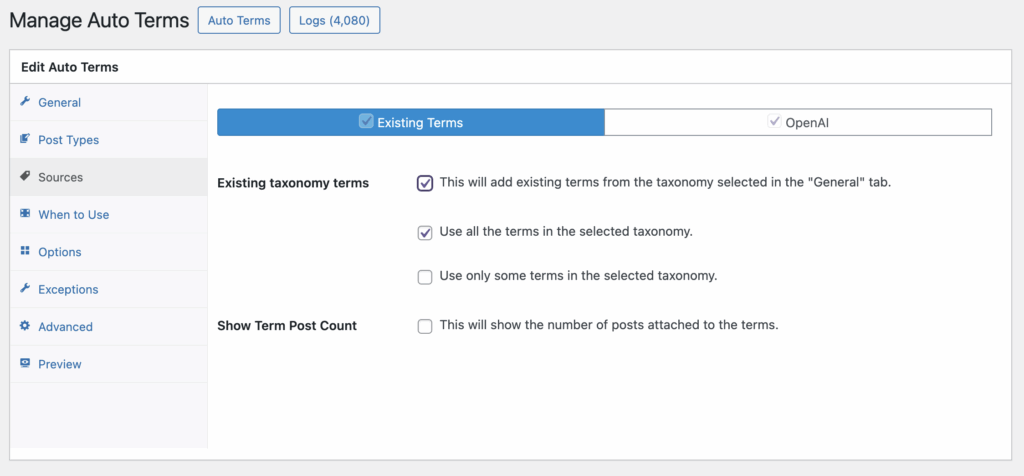Click the wrench icon beside Exceptions
Image resolution: width=1024 pixels, height=476 pixels.
pyautogui.click(x=25, y=288)
